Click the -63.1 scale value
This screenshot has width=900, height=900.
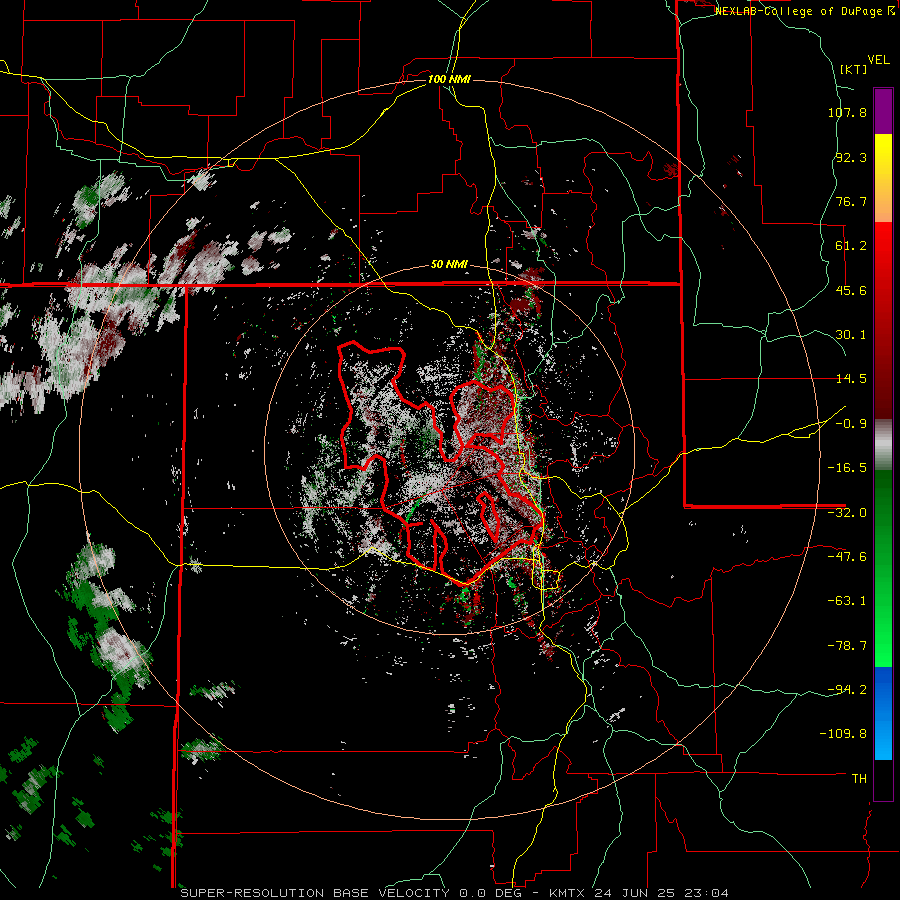pyautogui.click(x=847, y=601)
